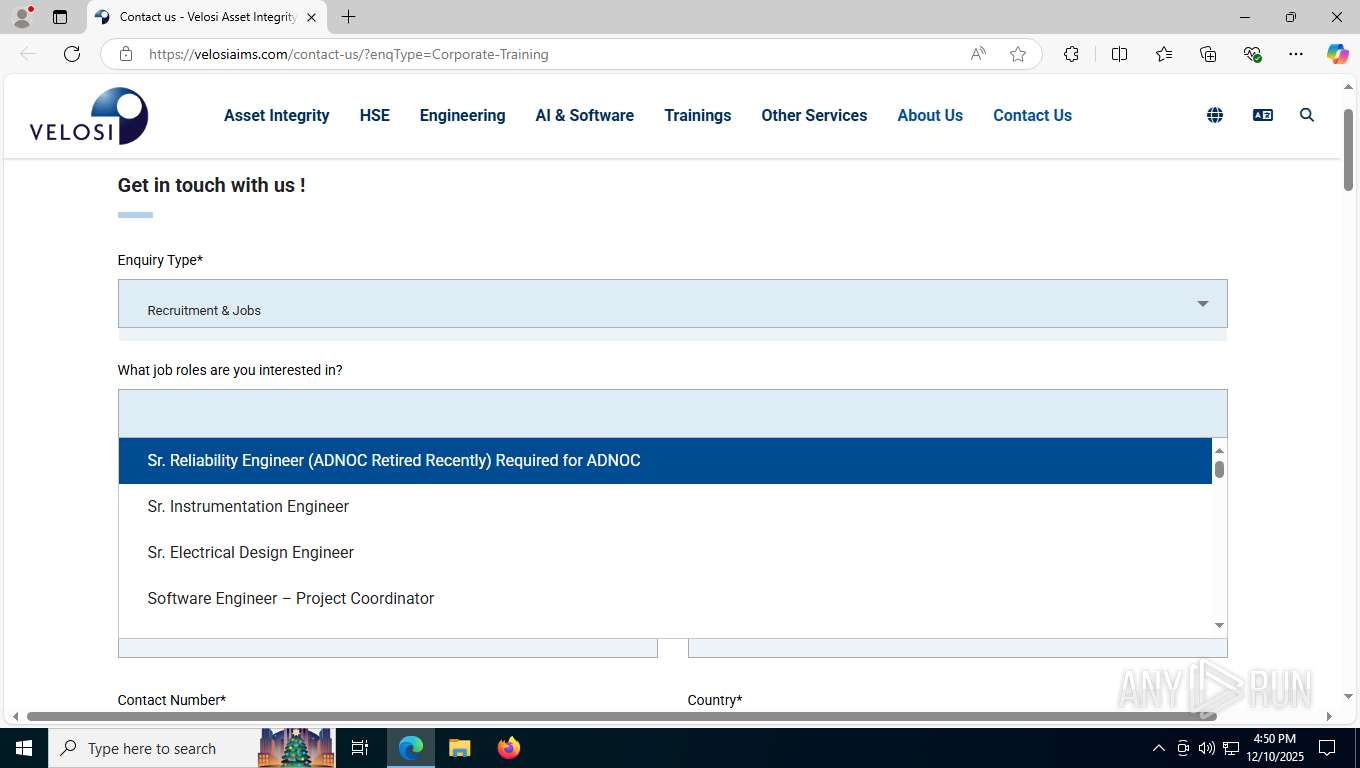Screen dimensions: 1360x768
Task: Add this page to favorites star
Action: click(1018, 54)
